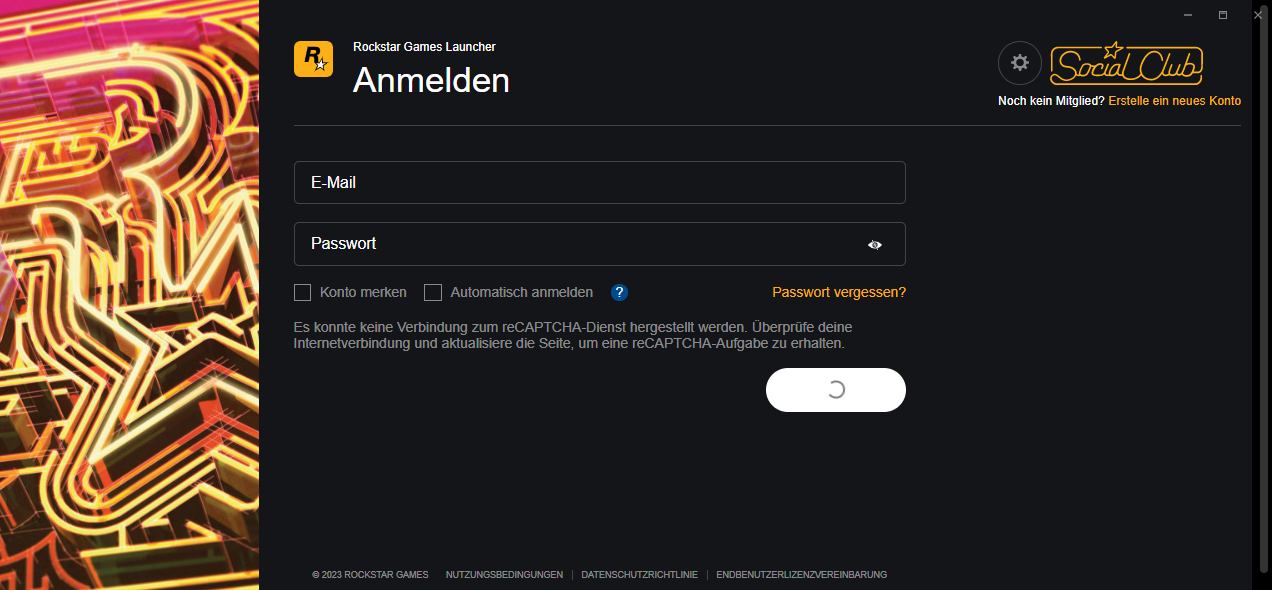Click the Anmelden heading

pyautogui.click(x=431, y=81)
